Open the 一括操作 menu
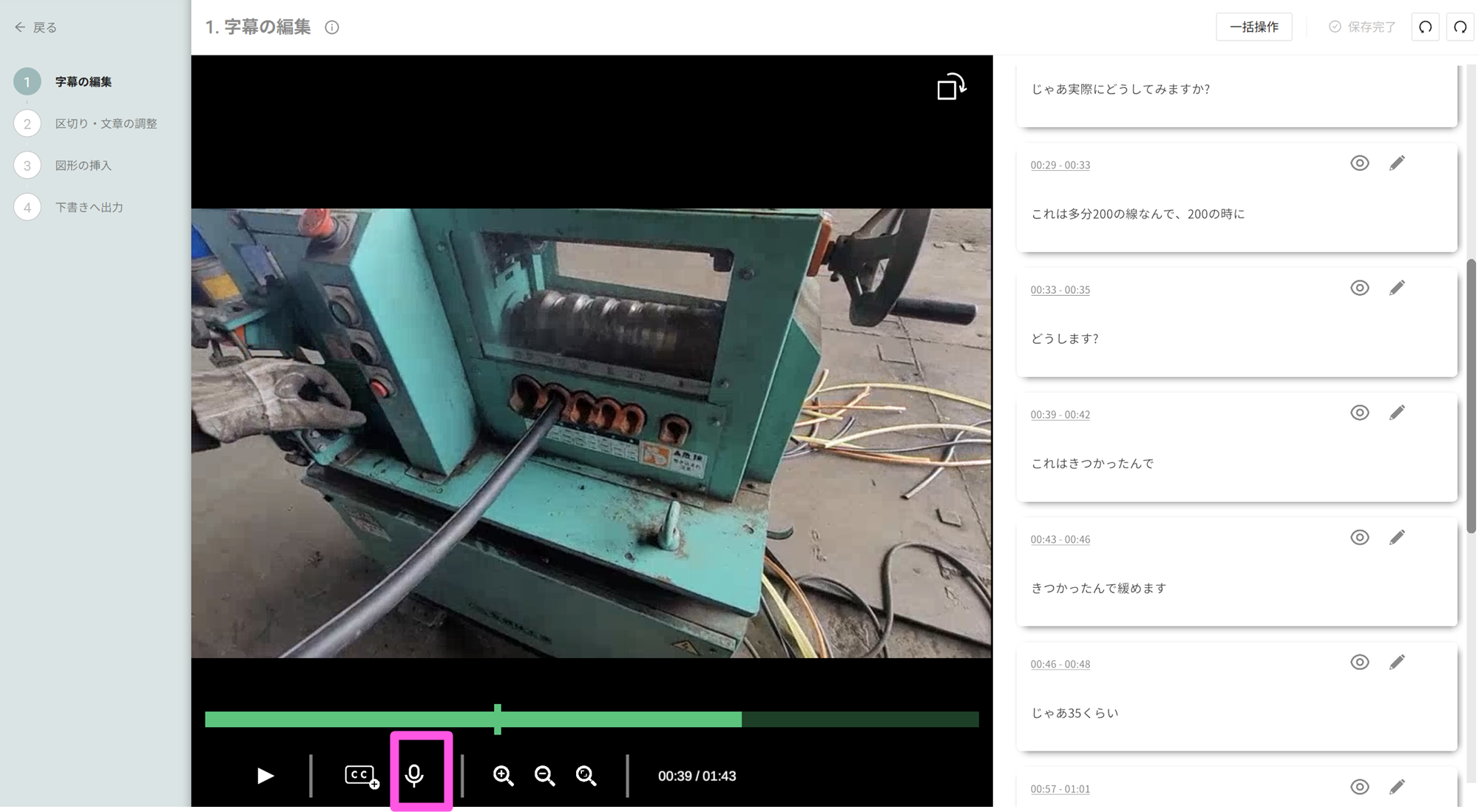Viewport: 1479px width, 812px height. (x=1253, y=27)
